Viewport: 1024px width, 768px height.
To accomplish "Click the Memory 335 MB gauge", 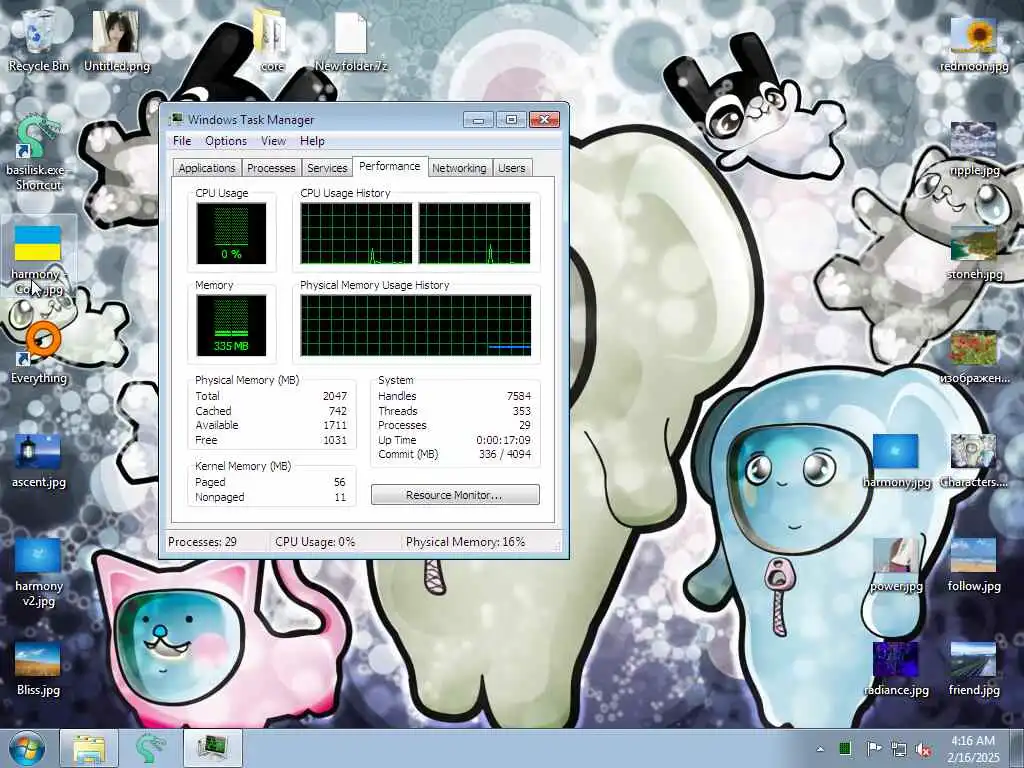I will [x=231, y=325].
